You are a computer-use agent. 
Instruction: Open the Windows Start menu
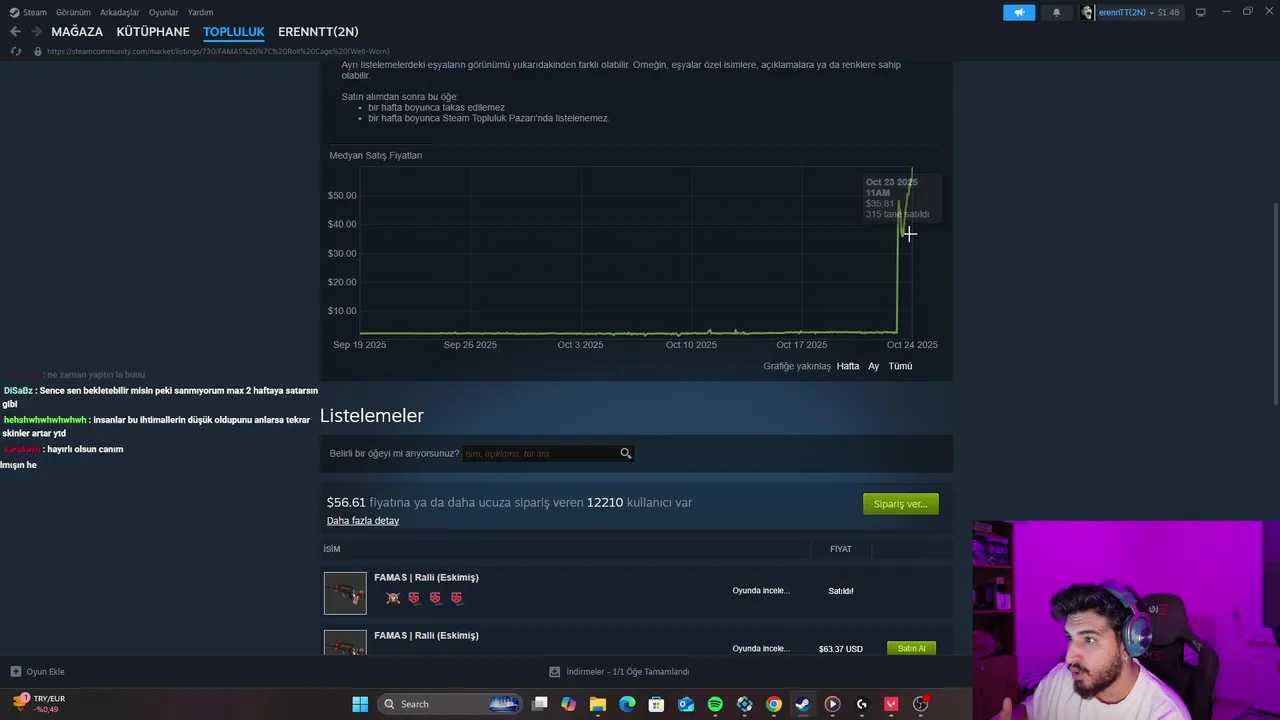360,704
